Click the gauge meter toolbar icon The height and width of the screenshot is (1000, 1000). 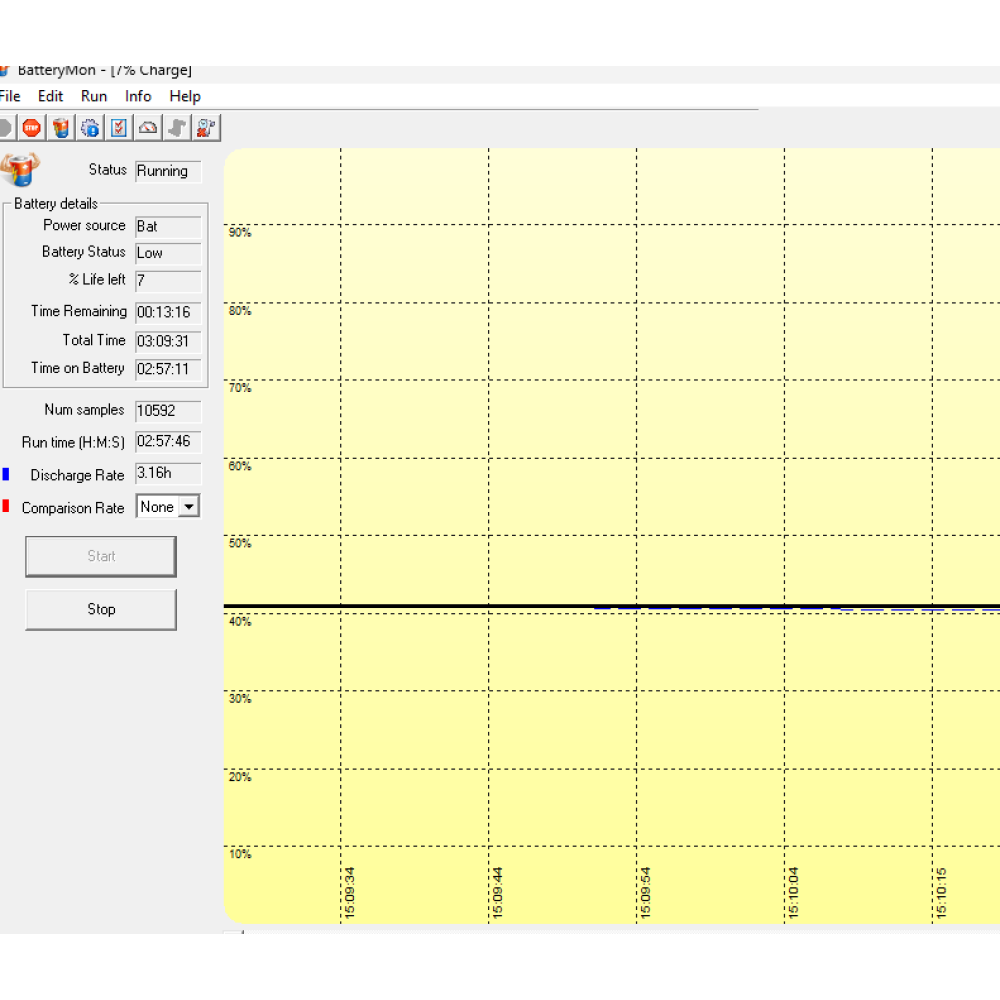[148, 128]
